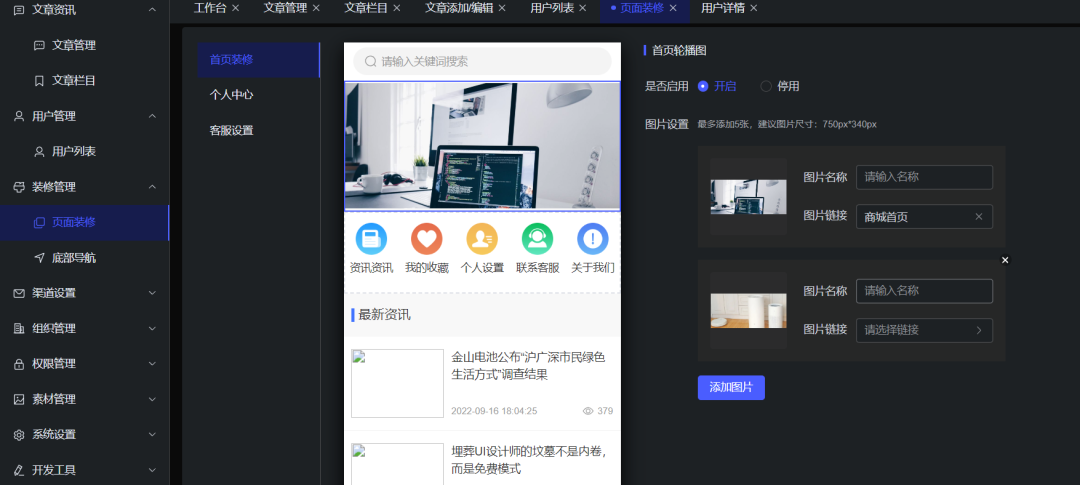
Task: Click the search magnifier icon in preview
Action: [x=371, y=61]
